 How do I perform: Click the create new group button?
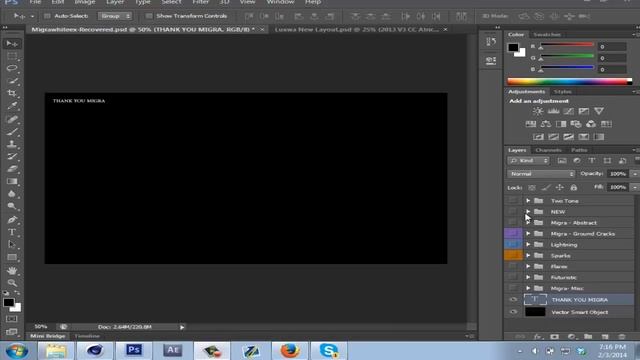tap(588, 337)
